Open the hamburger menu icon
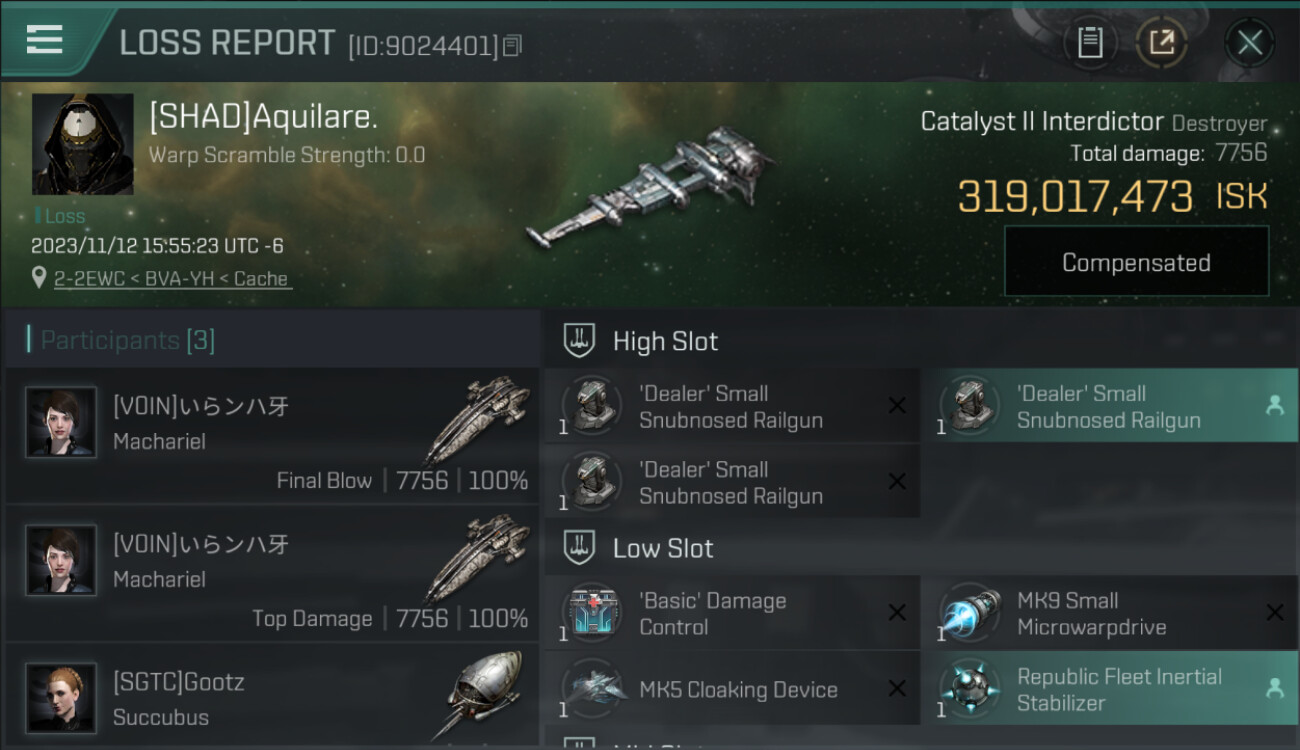1300x750 pixels. [x=44, y=39]
